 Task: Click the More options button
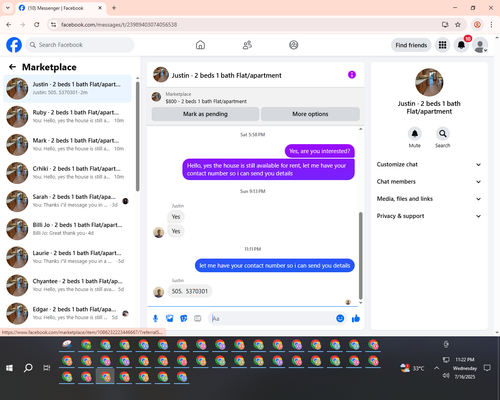click(x=310, y=114)
